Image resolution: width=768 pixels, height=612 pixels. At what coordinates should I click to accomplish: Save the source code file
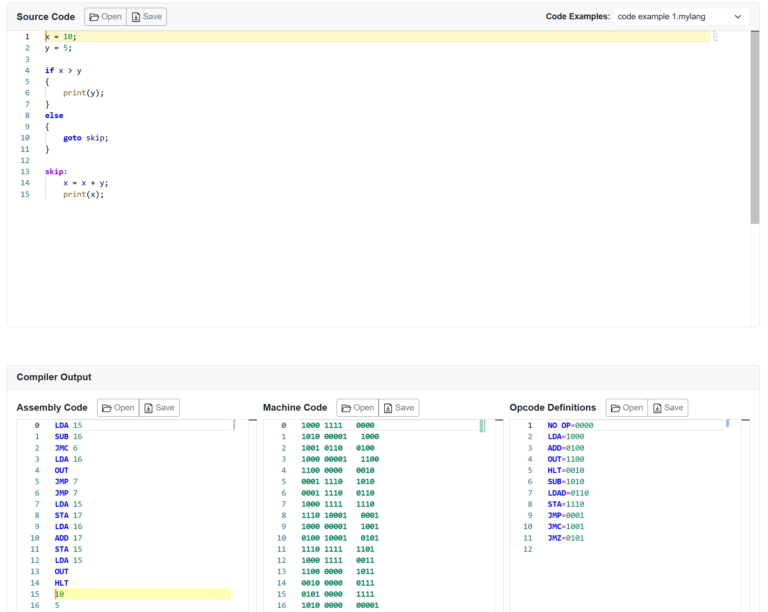pyautogui.click(x=146, y=17)
